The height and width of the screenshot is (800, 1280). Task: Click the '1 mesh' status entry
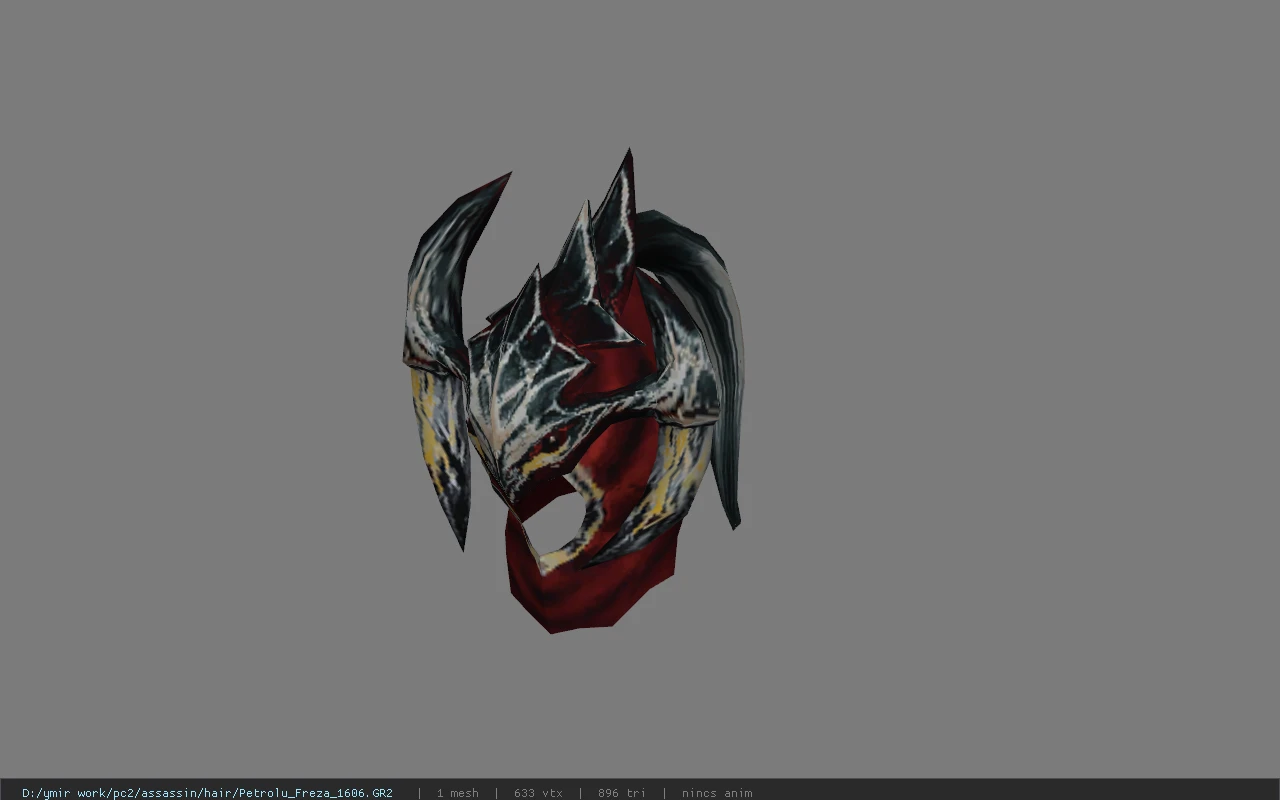tap(457, 793)
